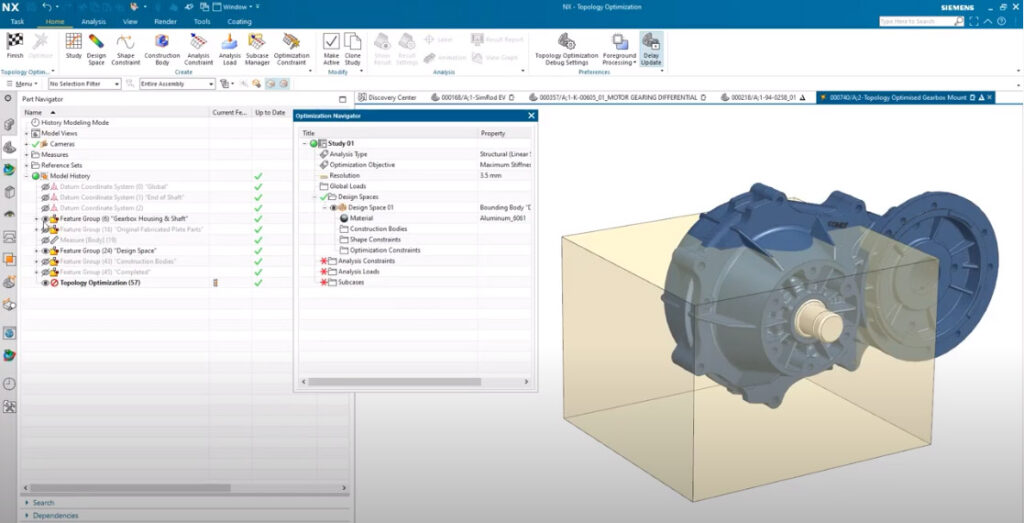The height and width of the screenshot is (523, 1024).
Task: Select the Resolution row in Study 01
Action: pos(416,176)
